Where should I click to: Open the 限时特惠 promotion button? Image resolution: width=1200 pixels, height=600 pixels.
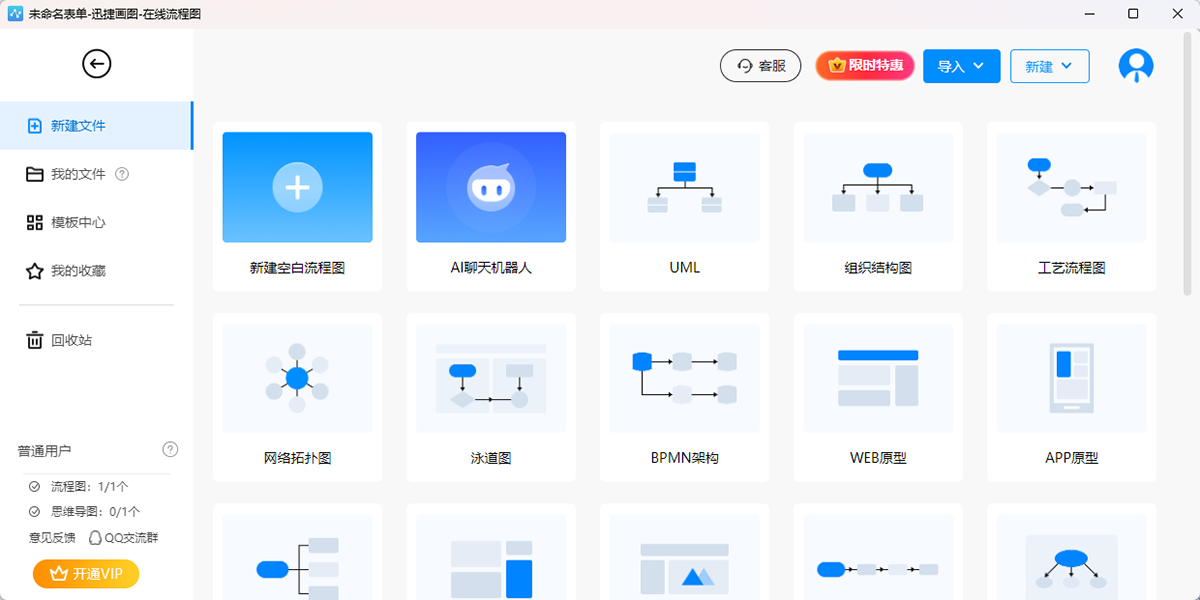click(865, 66)
